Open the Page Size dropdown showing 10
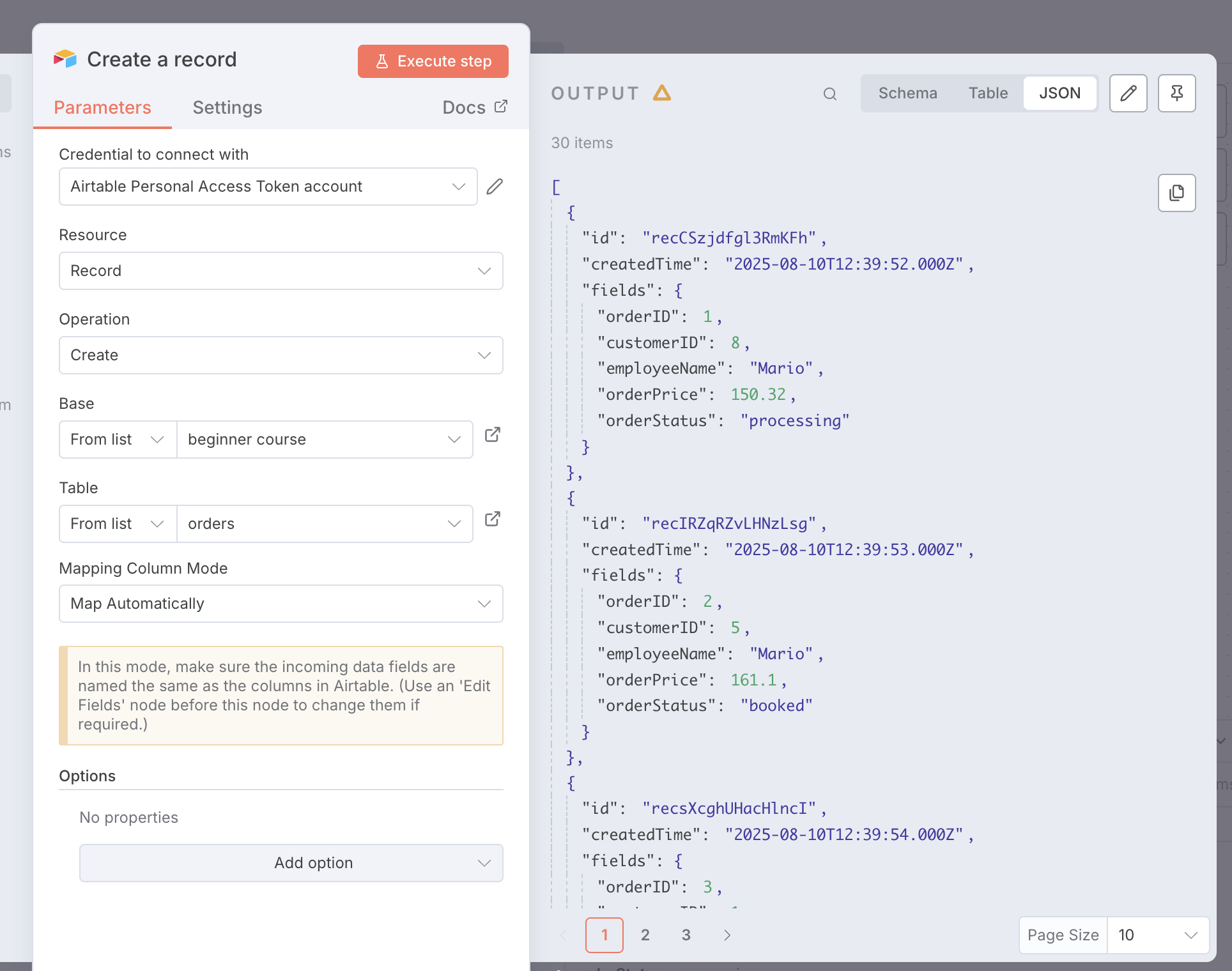The height and width of the screenshot is (971, 1232). click(1158, 935)
